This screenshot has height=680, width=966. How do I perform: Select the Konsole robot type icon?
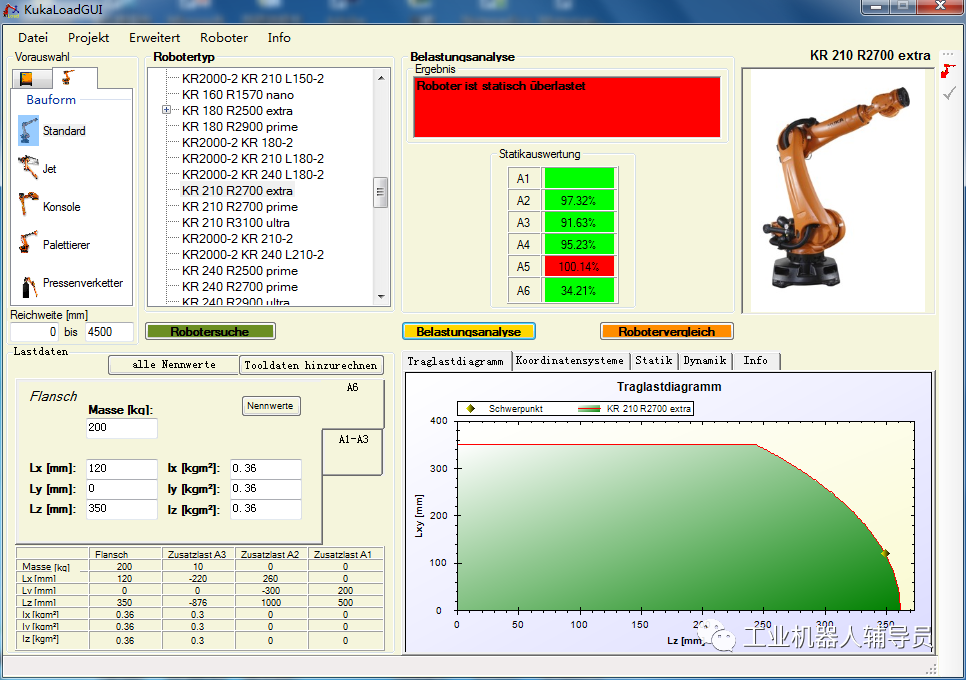click(x=28, y=205)
